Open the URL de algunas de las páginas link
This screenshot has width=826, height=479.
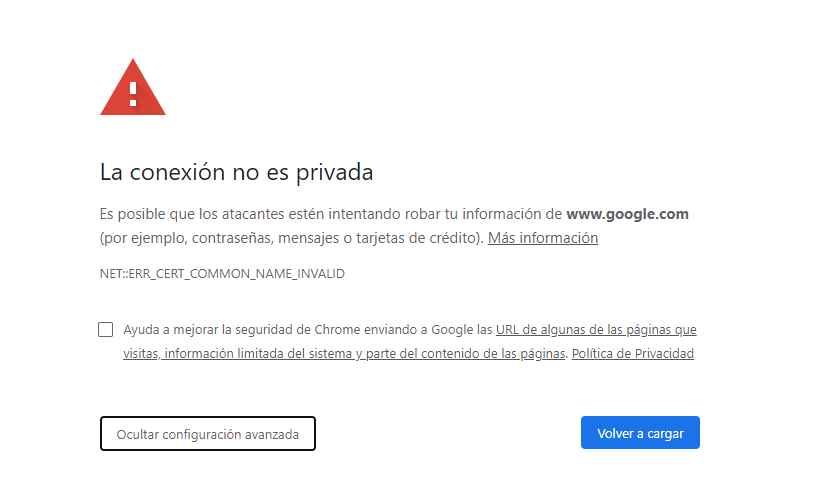point(596,330)
